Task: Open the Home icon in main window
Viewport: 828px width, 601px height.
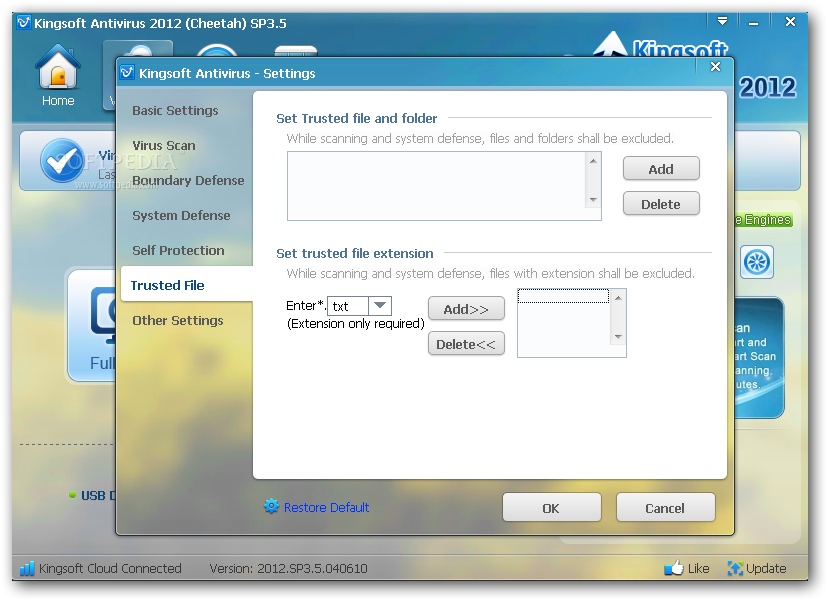Action: [x=58, y=67]
